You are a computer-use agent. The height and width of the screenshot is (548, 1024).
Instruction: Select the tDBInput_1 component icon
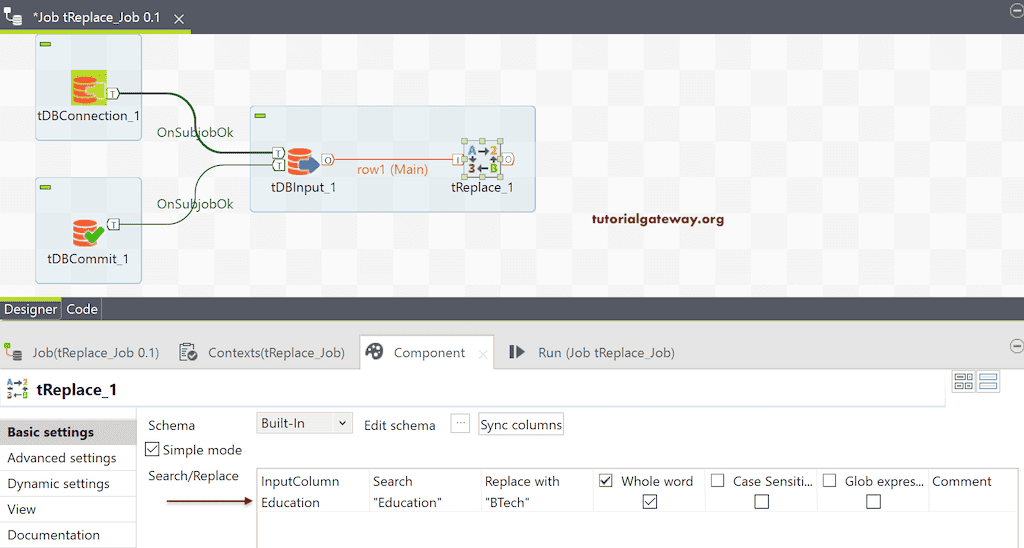pyautogui.click(x=302, y=161)
